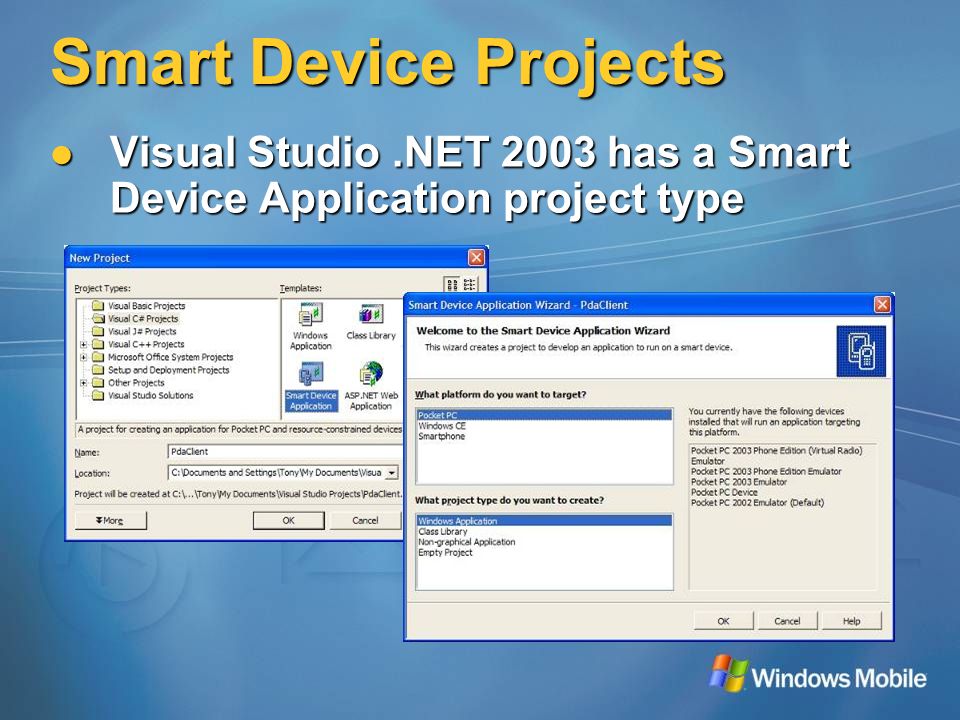Image resolution: width=960 pixels, height=720 pixels.
Task: Click the Visual J# Projects folder icon
Action: (98, 331)
